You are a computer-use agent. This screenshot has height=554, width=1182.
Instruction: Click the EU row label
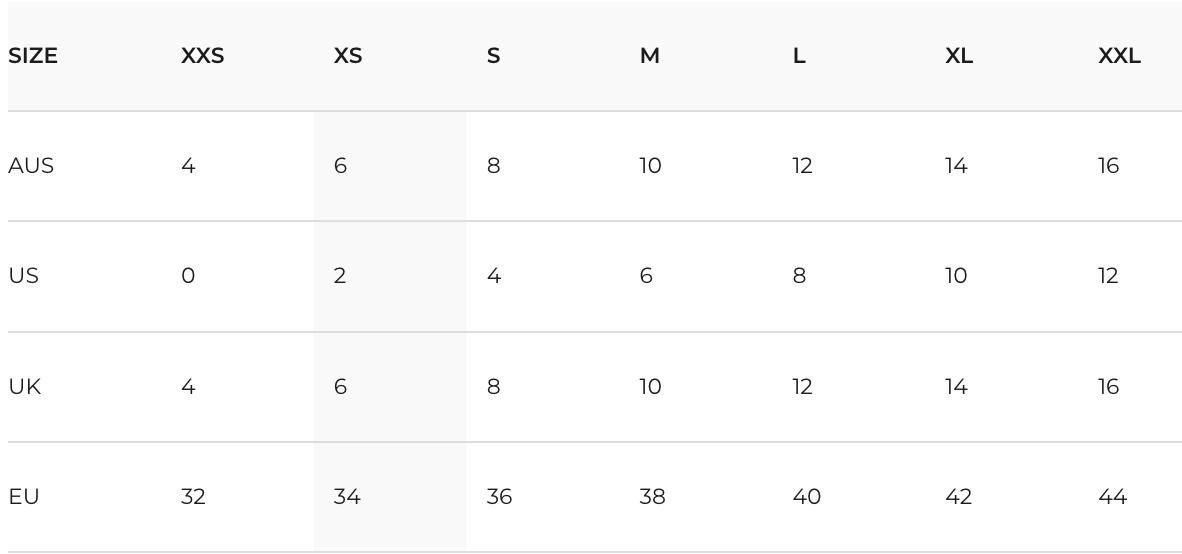23,497
